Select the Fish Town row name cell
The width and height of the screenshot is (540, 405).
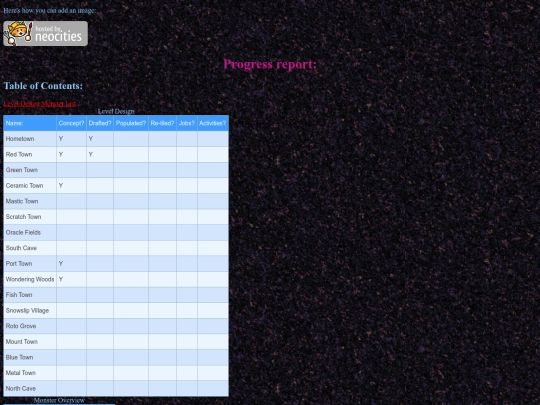[30, 295]
